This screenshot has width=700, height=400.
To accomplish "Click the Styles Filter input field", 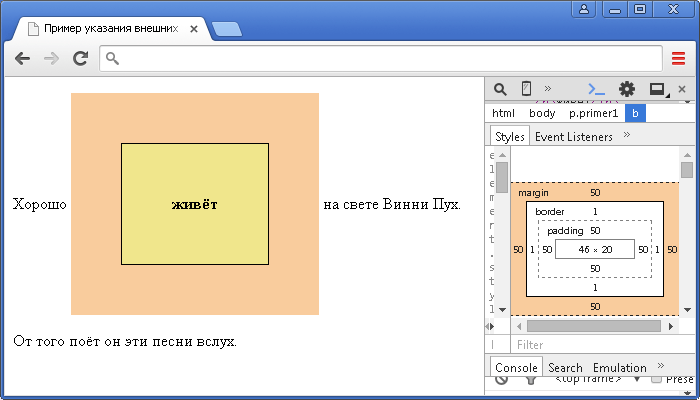I will click(x=603, y=345).
